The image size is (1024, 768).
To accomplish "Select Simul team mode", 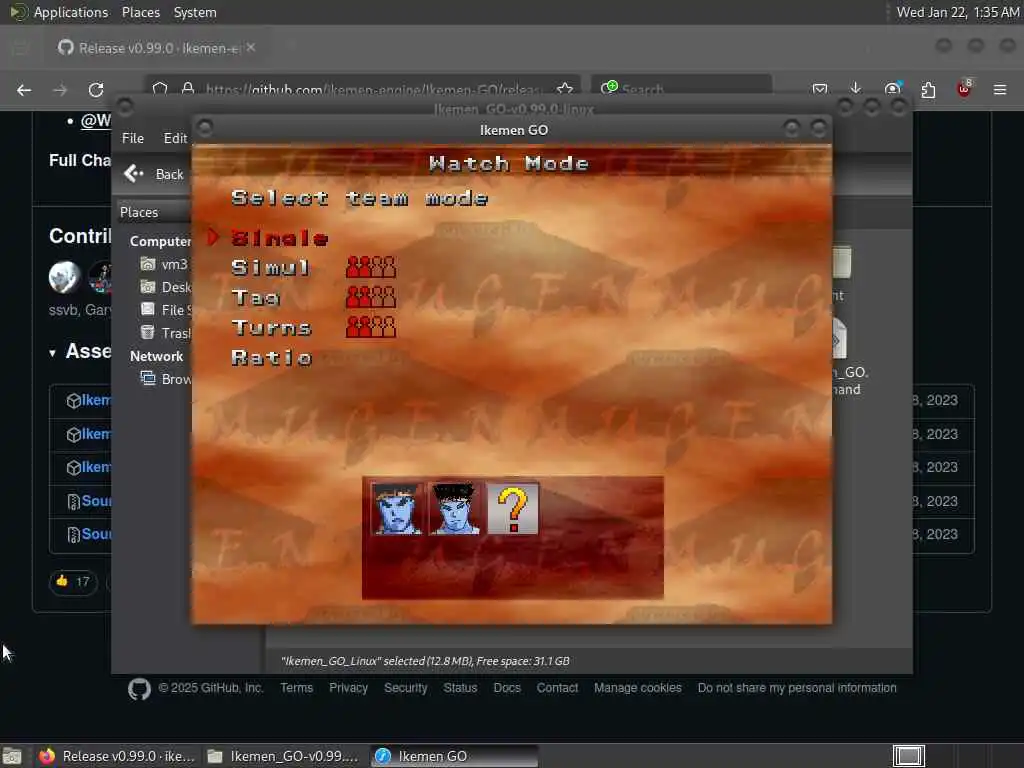I will click(270, 268).
